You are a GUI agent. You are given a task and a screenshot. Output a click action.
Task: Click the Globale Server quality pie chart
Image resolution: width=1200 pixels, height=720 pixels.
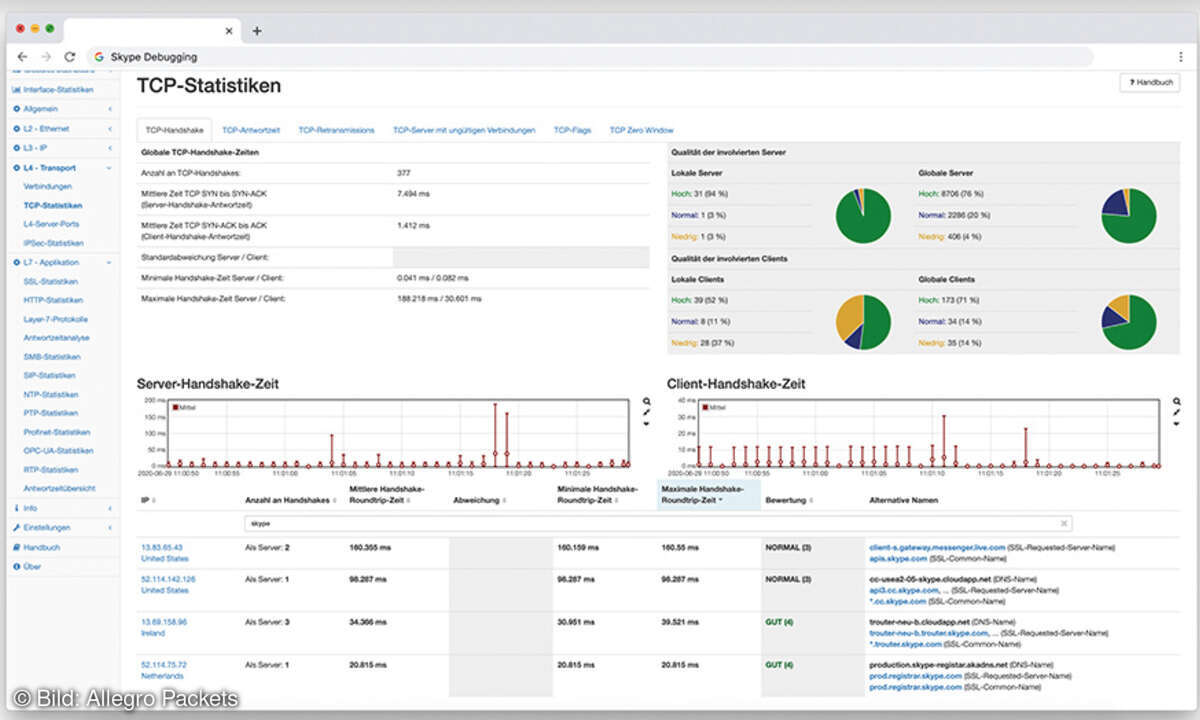[x=1129, y=215]
